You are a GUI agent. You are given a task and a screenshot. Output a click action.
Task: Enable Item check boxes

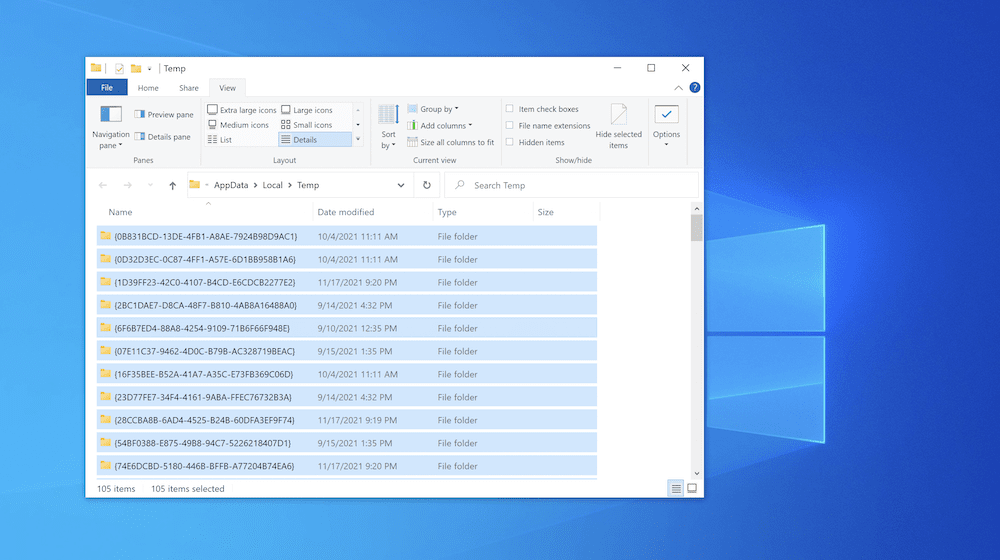pos(510,109)
